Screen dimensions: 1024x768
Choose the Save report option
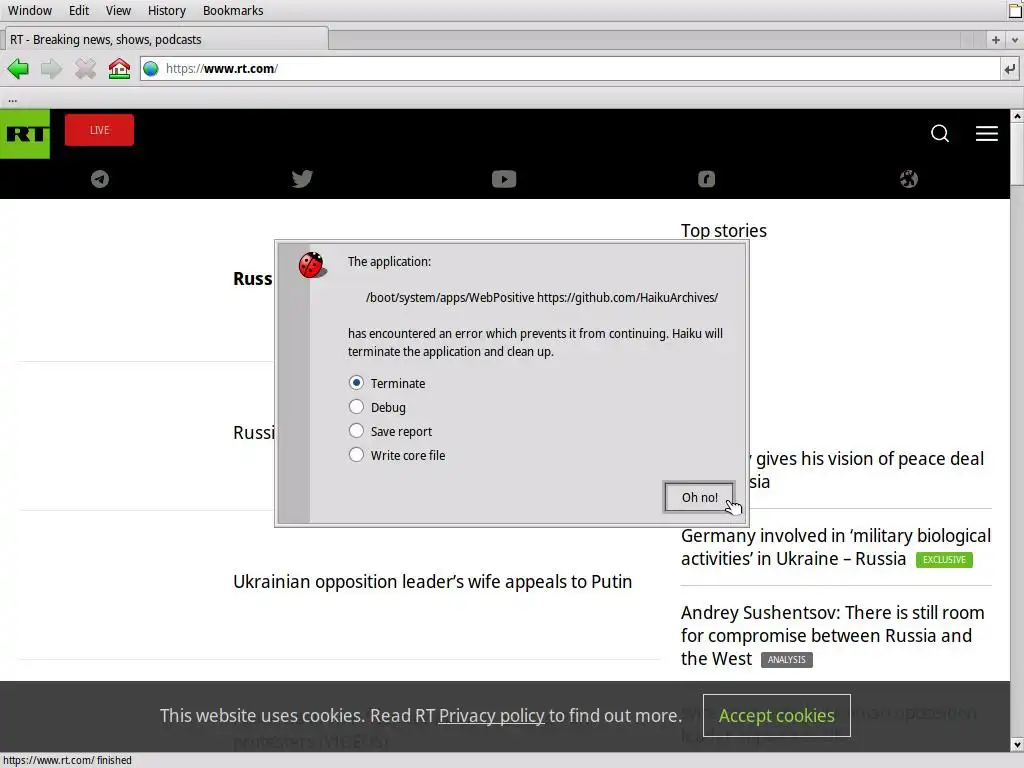391,432
